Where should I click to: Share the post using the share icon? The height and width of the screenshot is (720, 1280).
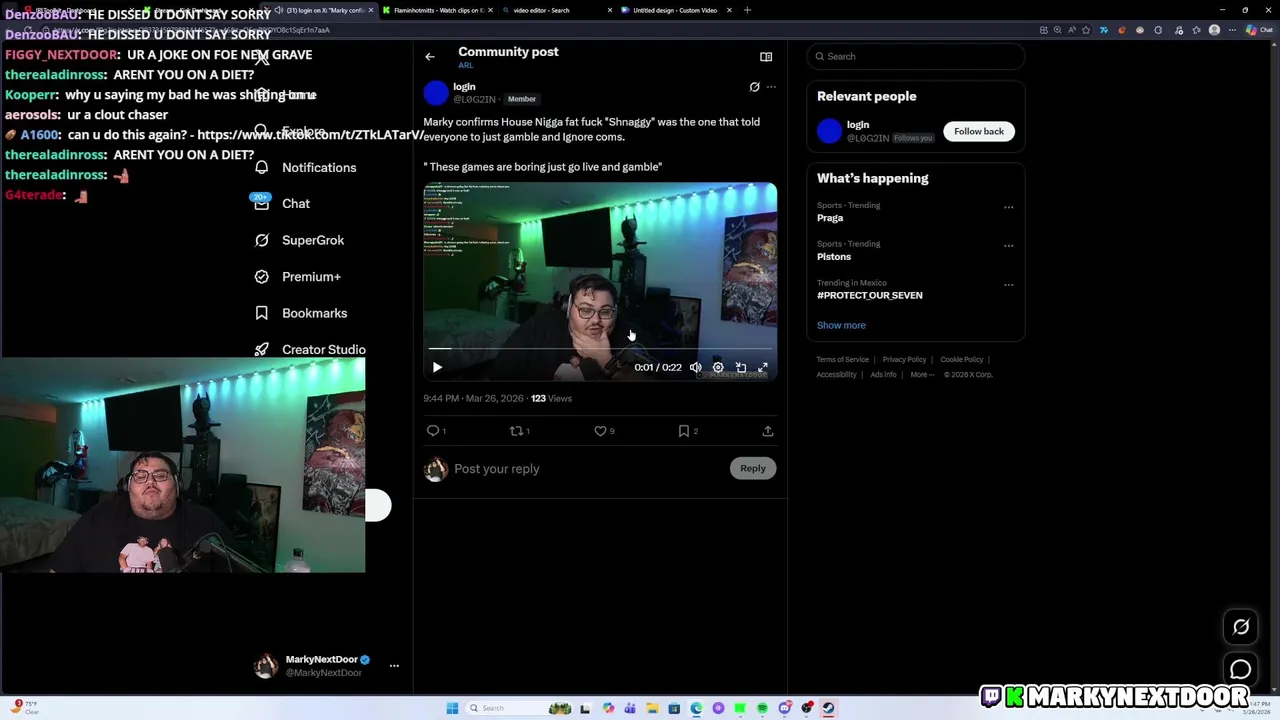(x=768, y=431)
